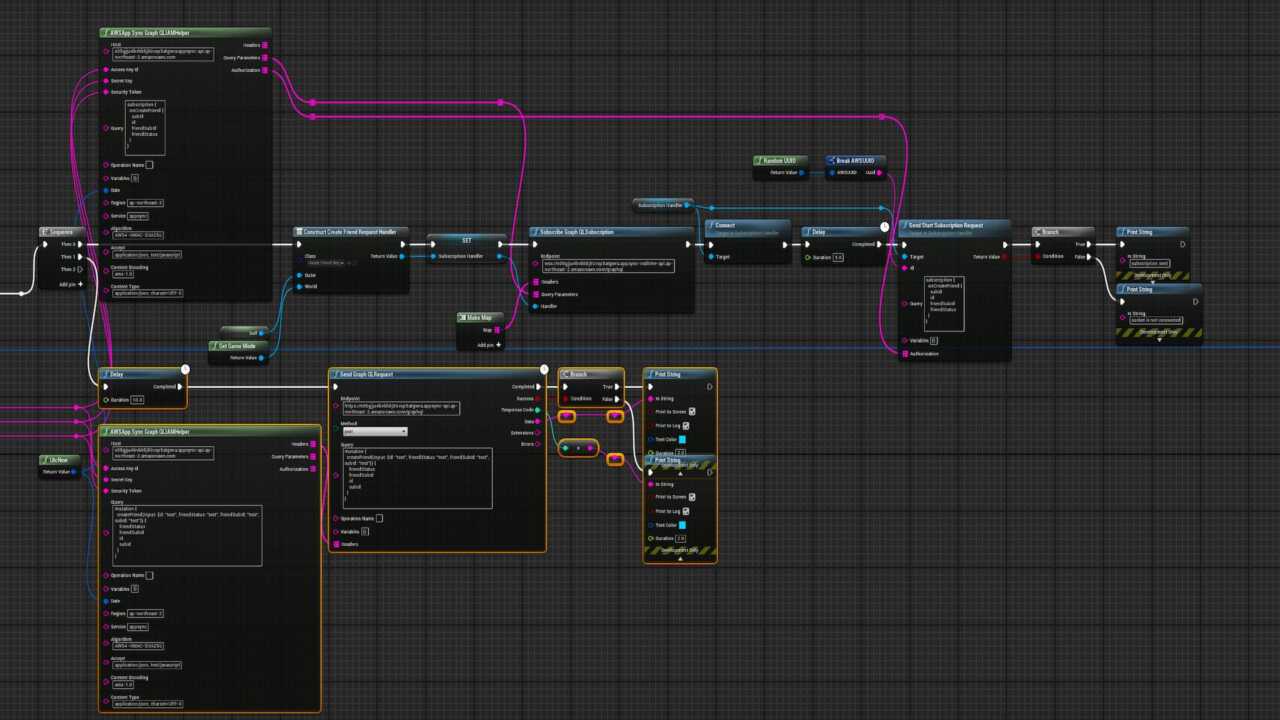Open Text Color swatch on upper selected Print String

[x=683, y=439]
